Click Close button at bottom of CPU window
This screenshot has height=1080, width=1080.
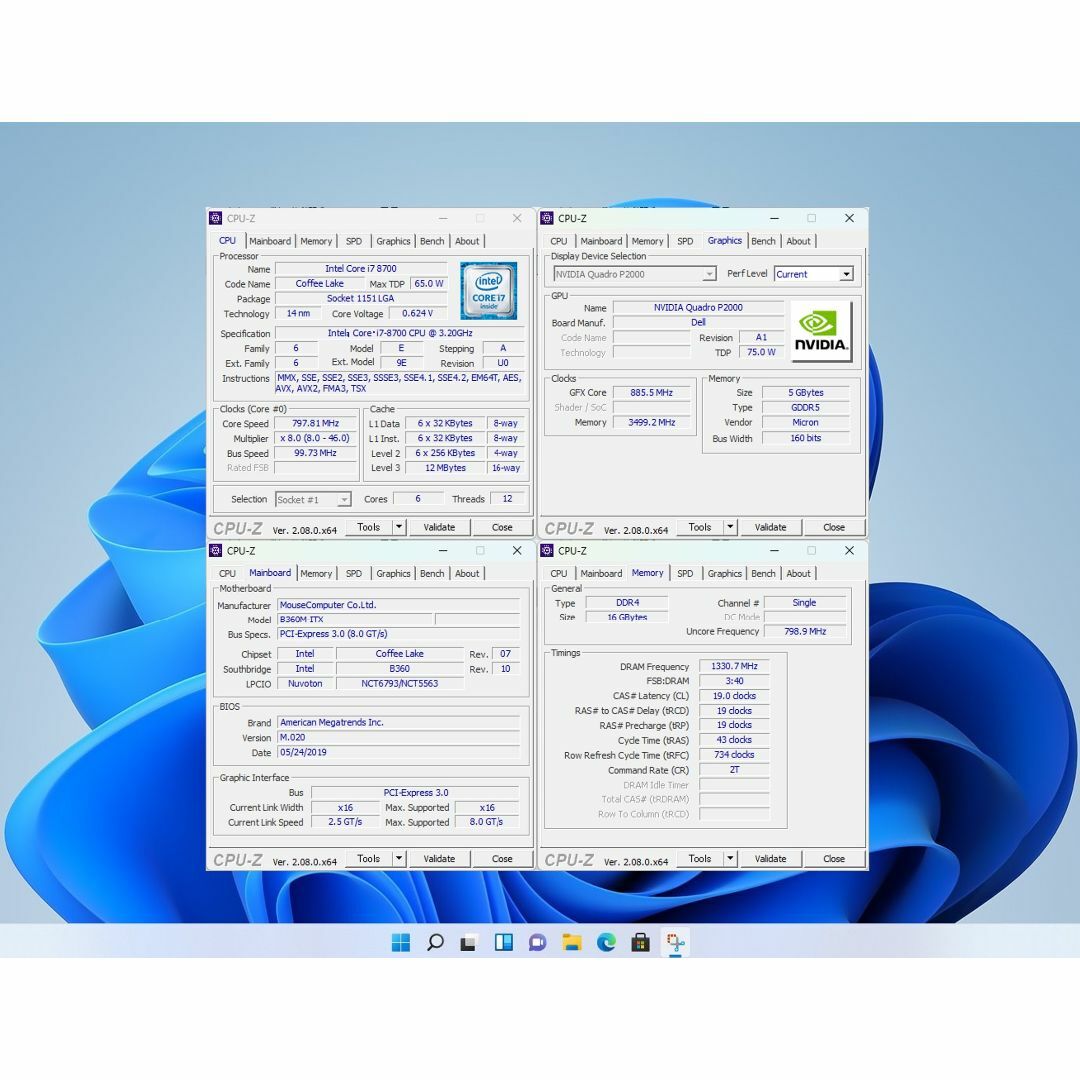502,527
